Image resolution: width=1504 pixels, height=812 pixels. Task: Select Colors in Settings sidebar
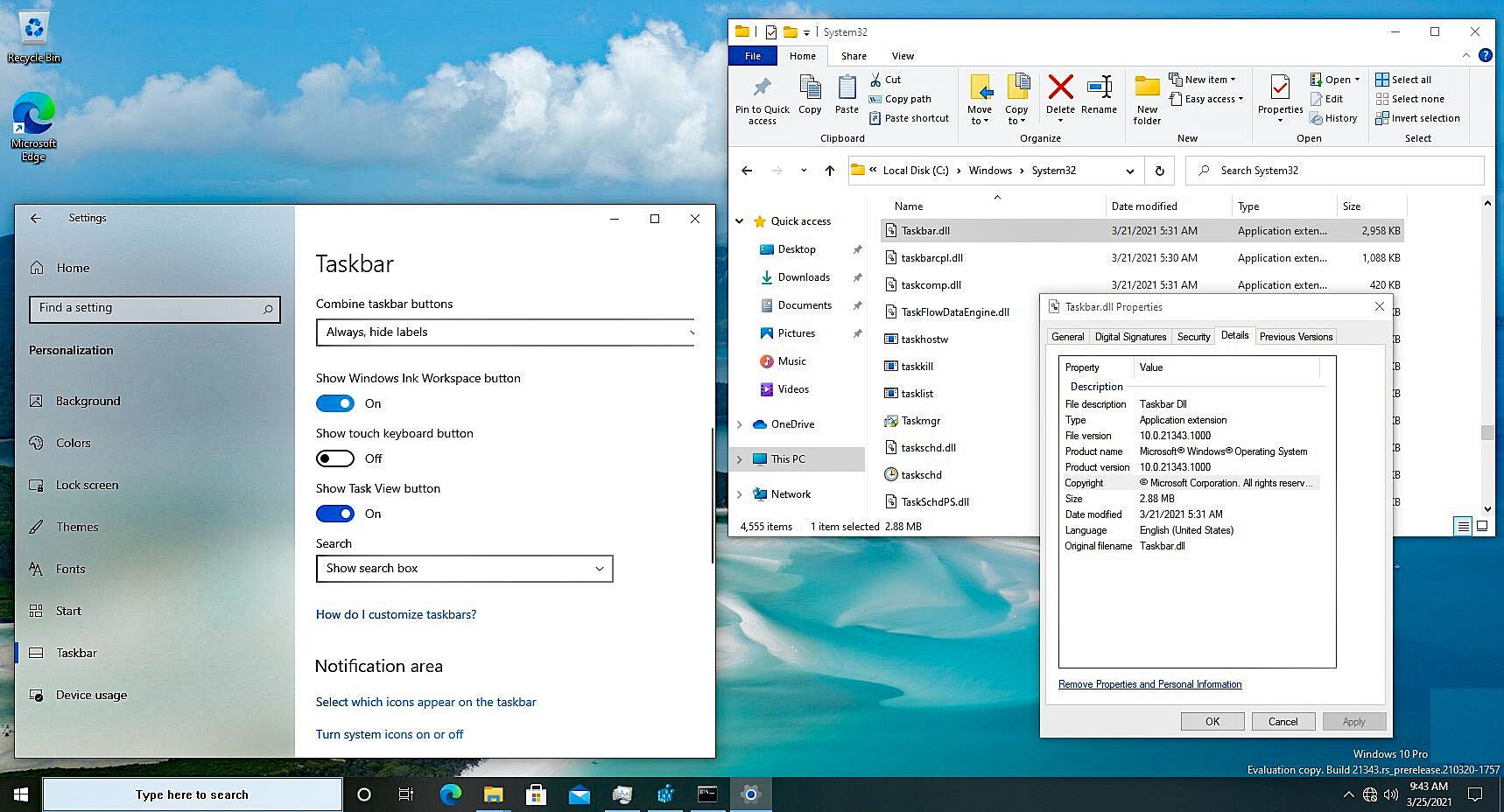tap(74, 443)
